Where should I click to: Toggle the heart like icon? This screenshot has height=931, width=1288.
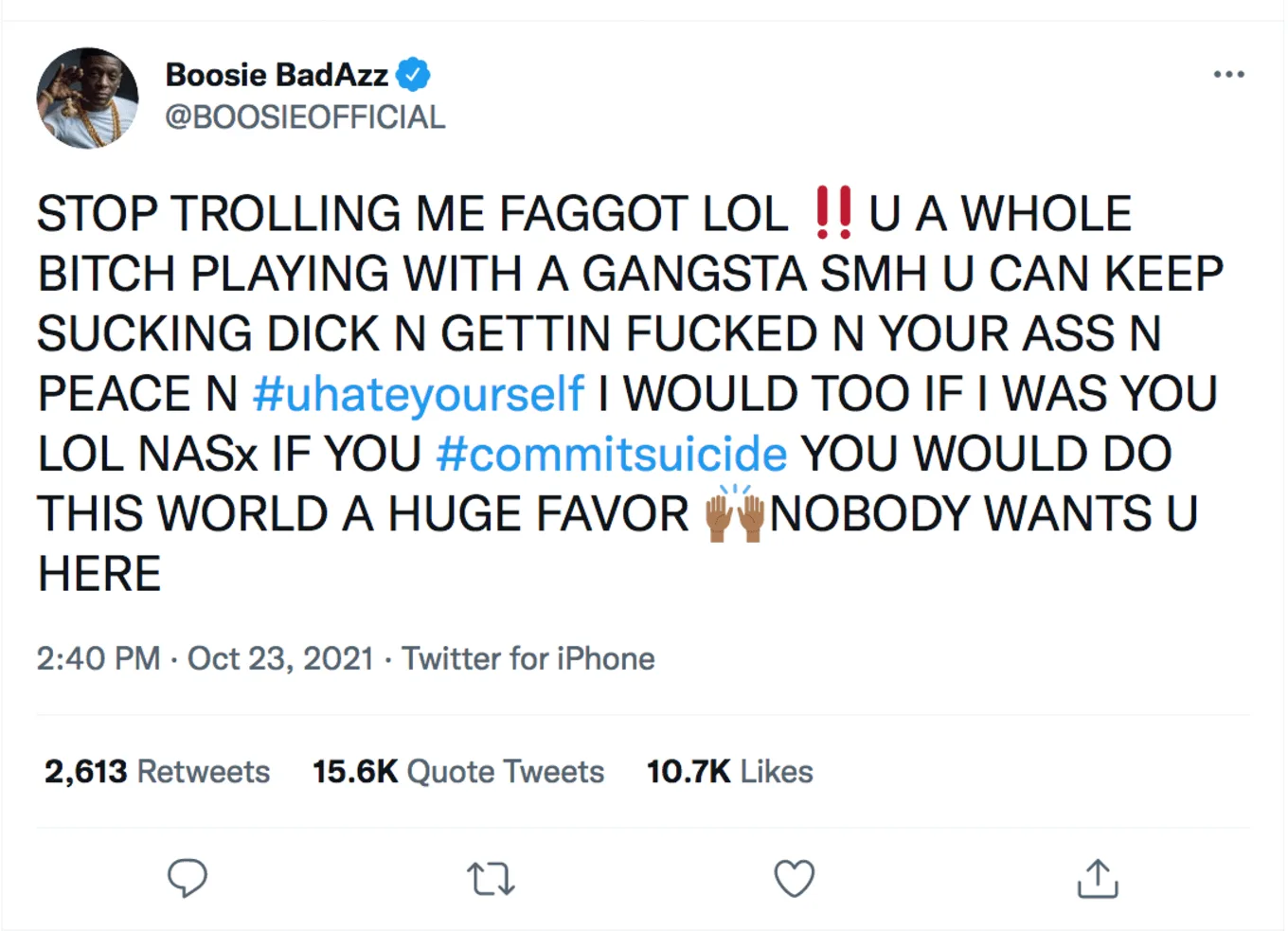(794, 878)
